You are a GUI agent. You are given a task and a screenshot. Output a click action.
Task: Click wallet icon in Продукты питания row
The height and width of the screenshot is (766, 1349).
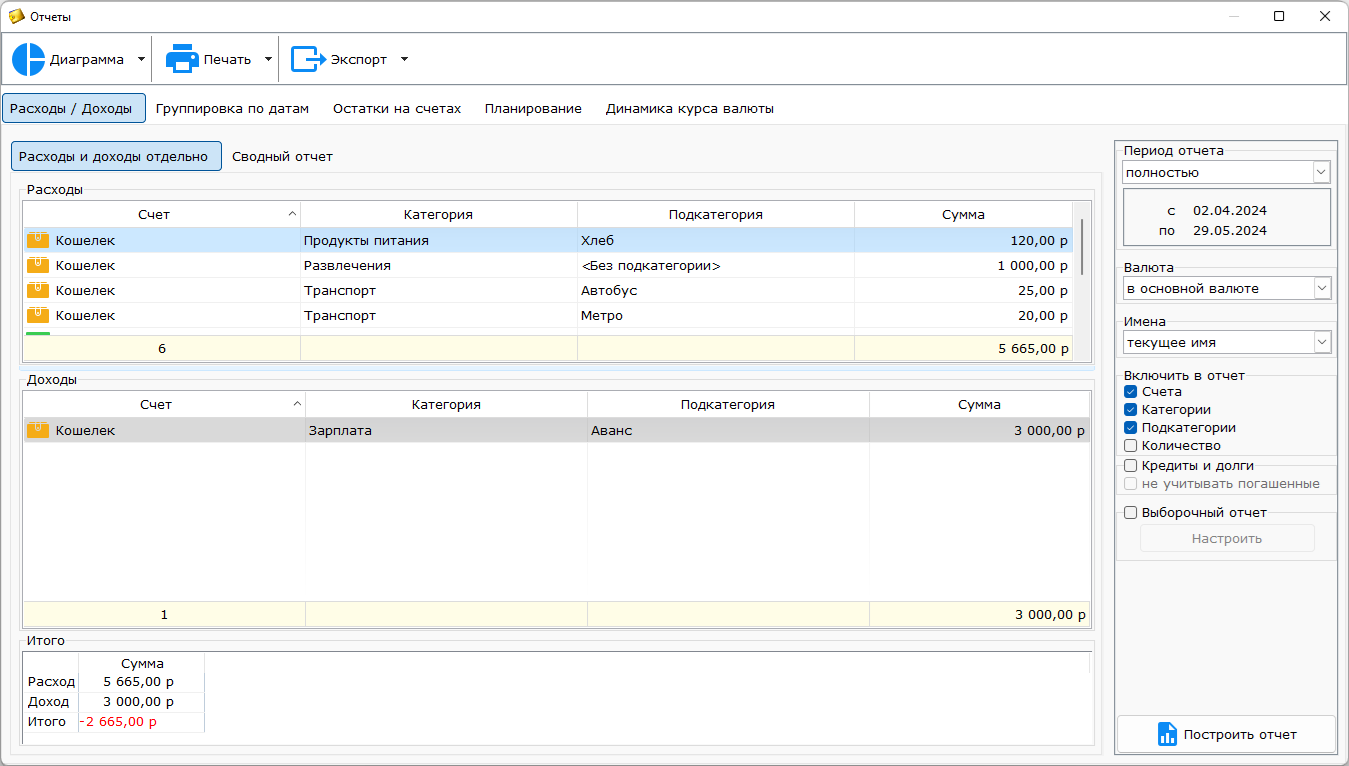[38, 240]
